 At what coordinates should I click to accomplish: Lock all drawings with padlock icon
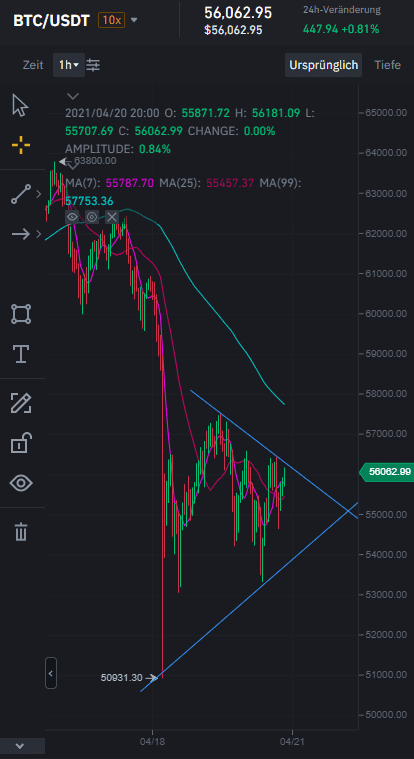(21, 442)
